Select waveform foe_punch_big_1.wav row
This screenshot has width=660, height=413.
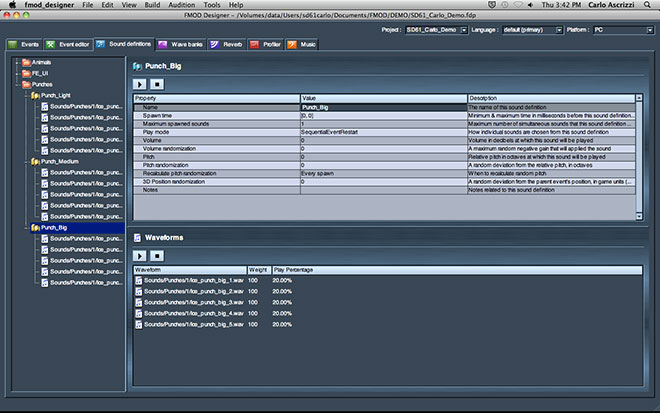(x=388, y=280)
